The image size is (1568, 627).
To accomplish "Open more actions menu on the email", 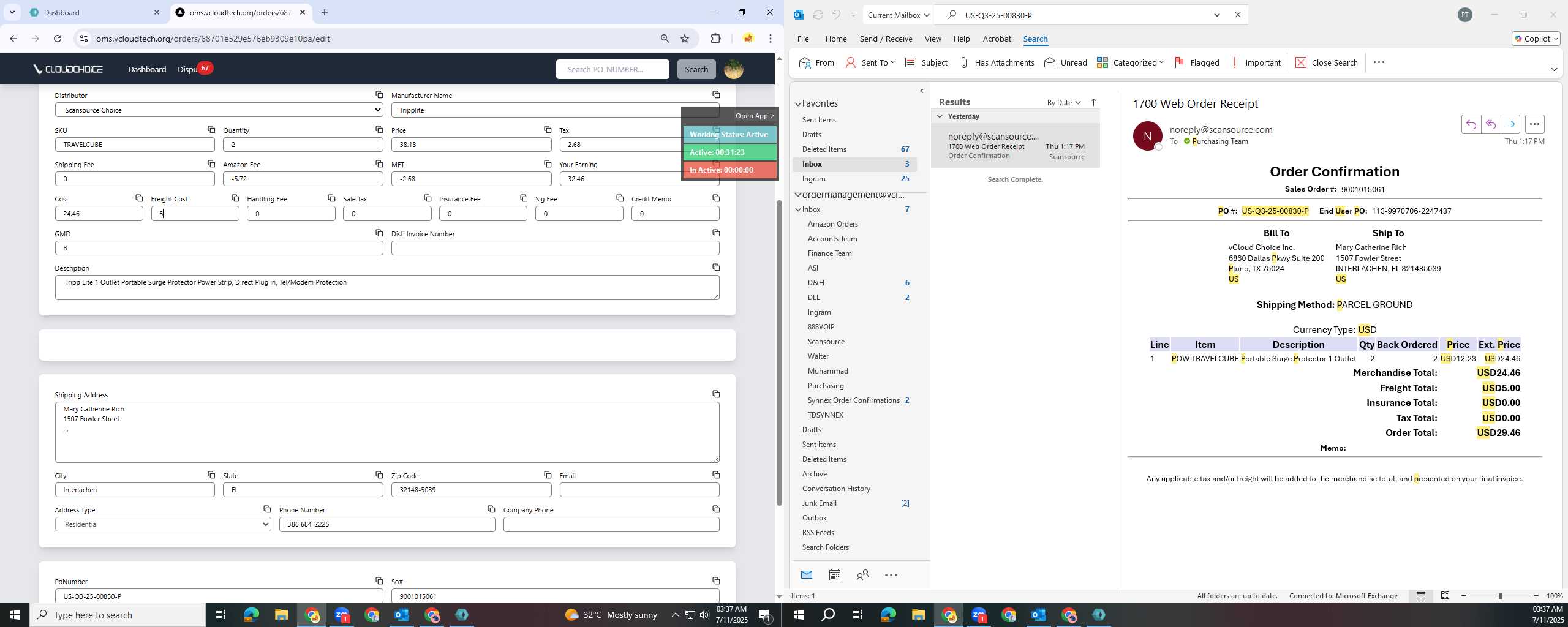I will [1534, 124].
